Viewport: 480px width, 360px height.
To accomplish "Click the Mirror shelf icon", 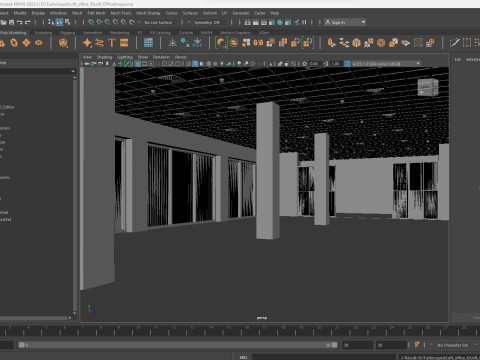I will 258,43.
